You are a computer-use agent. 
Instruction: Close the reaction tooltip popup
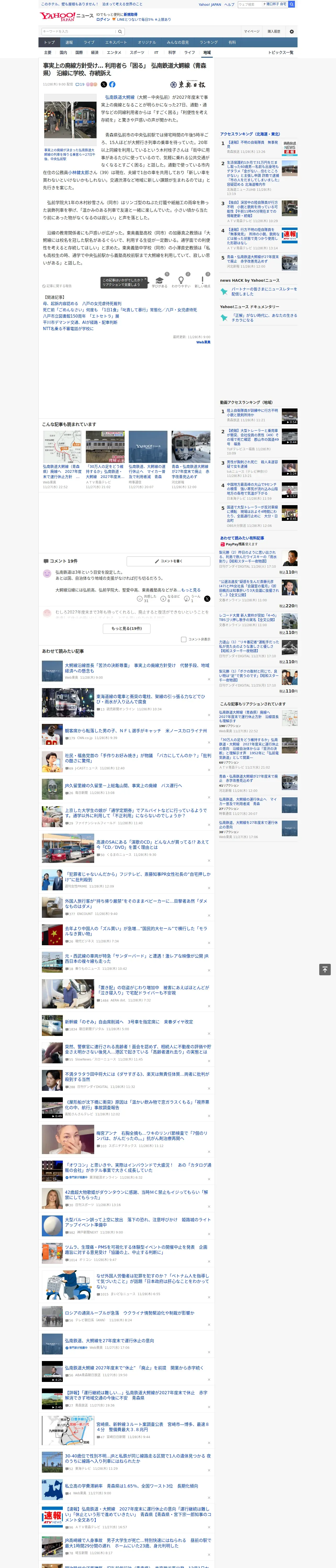146,279
